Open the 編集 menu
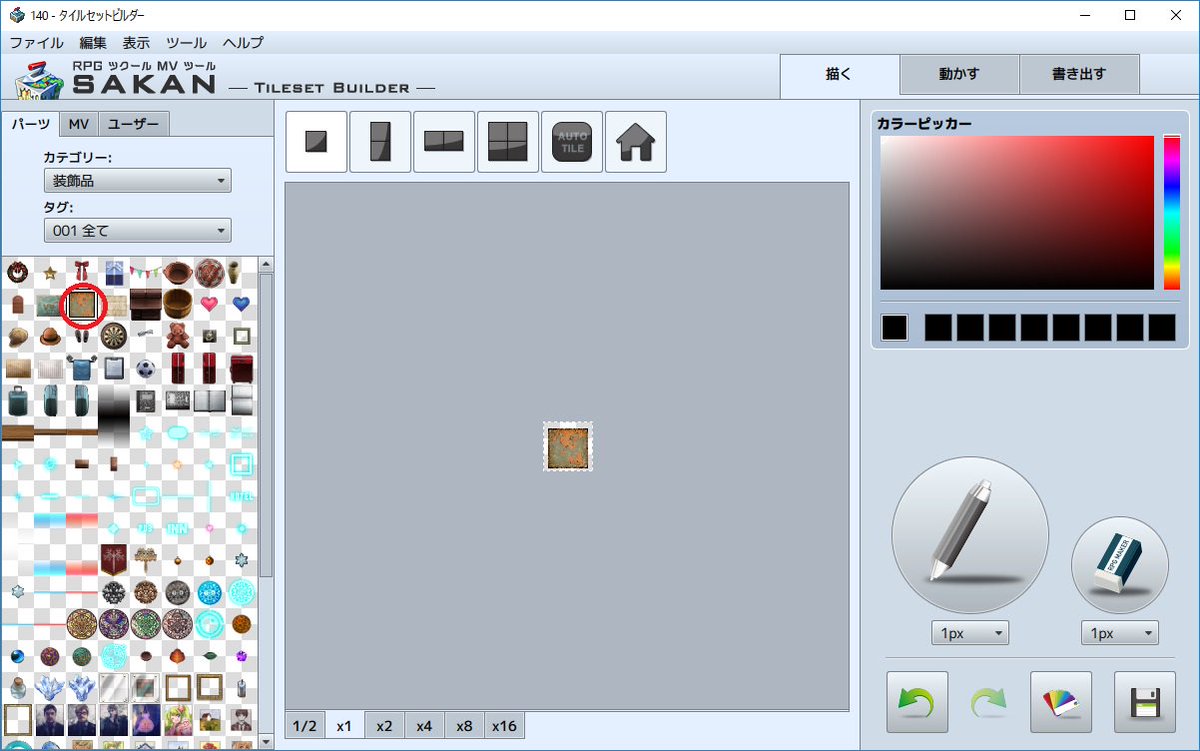 93,43
